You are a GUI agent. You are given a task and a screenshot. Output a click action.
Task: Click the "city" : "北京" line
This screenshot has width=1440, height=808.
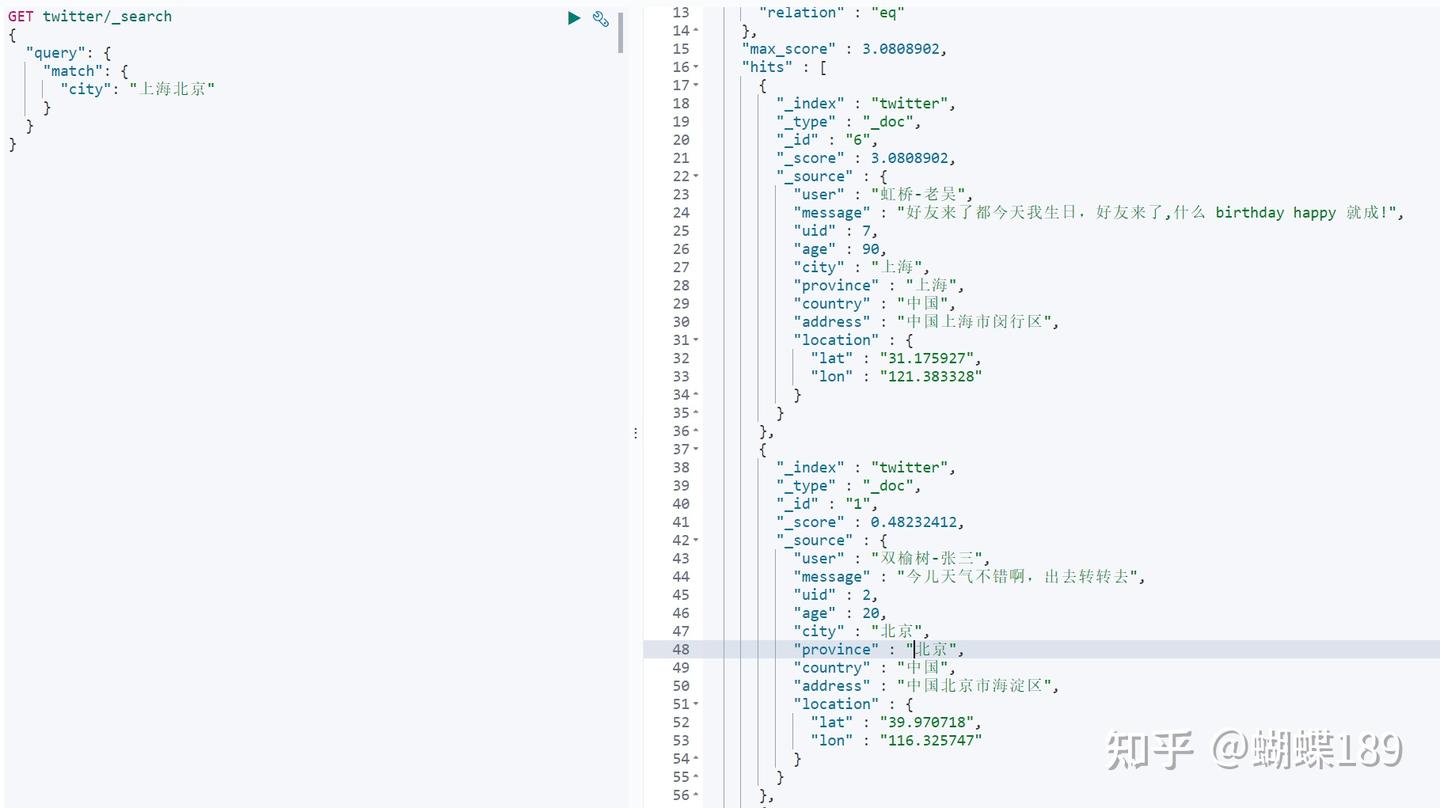862,631
